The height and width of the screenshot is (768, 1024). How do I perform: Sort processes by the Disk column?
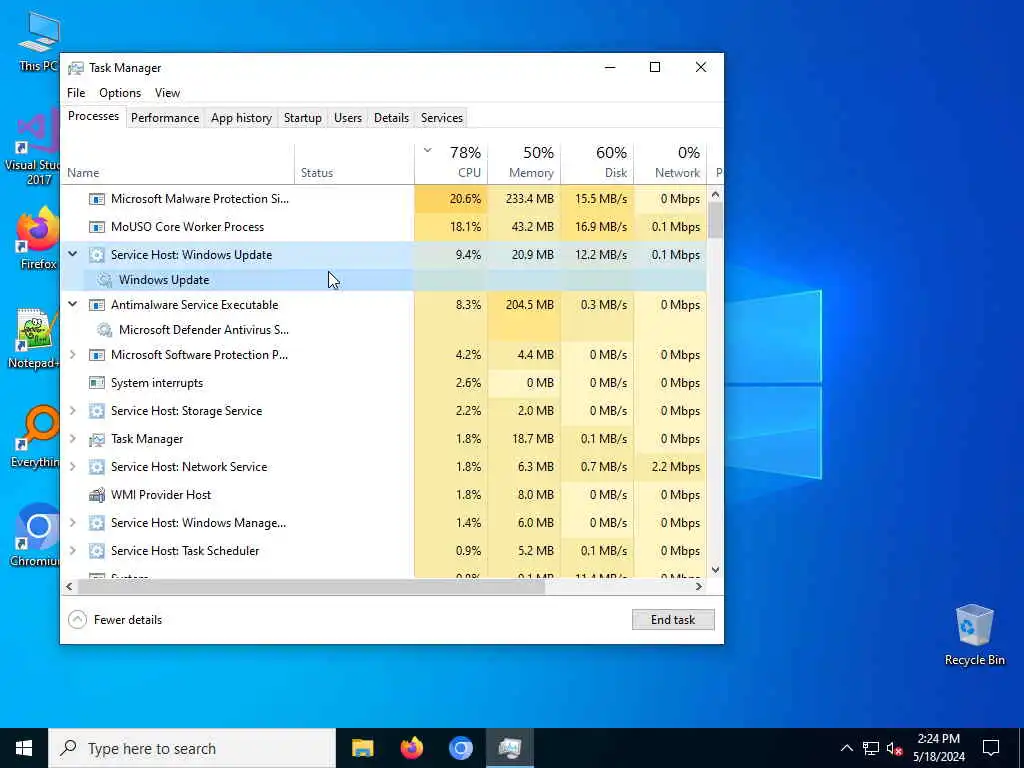(x=598, y=163)
